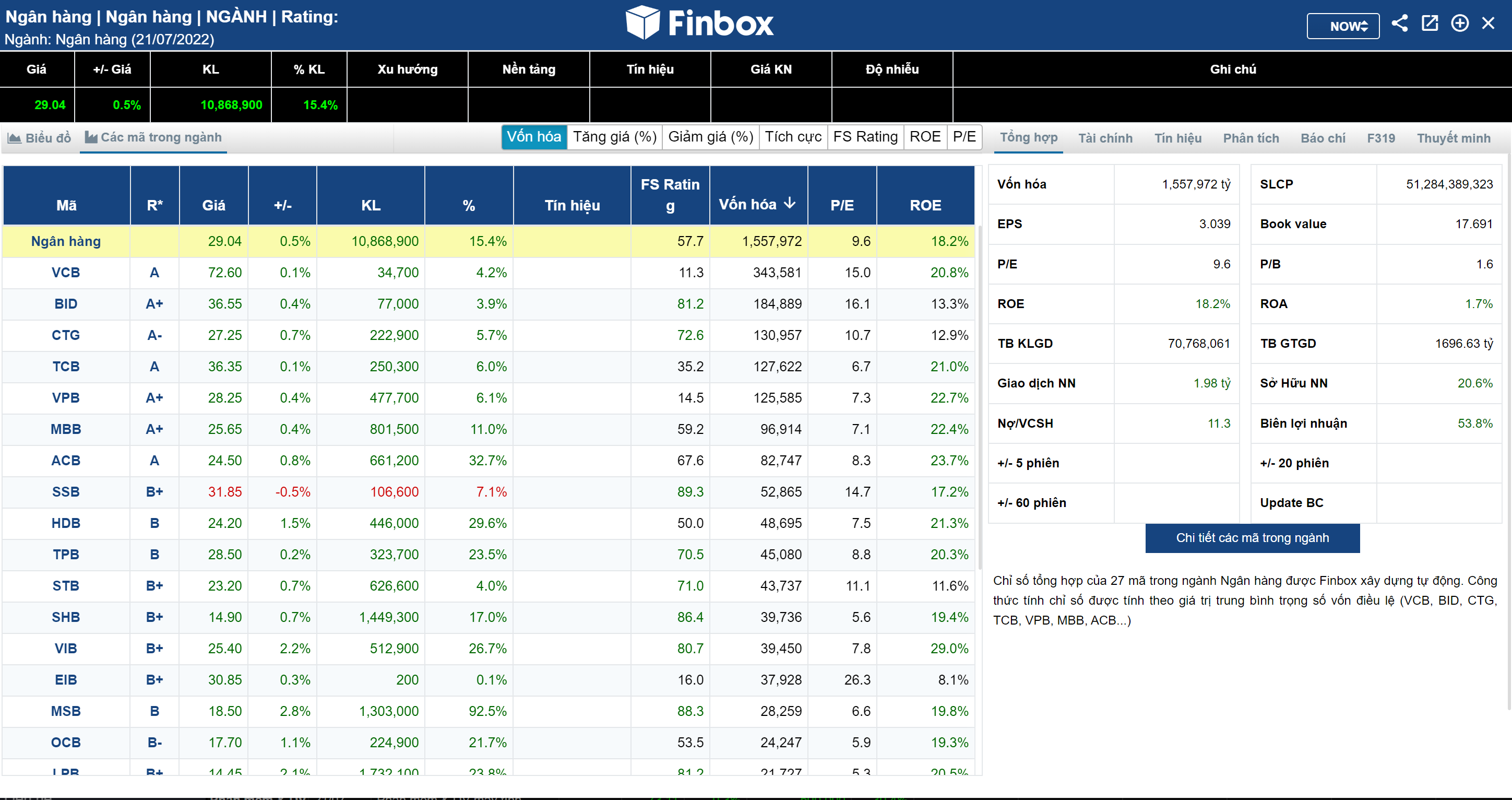The image size is (1512, 800).
Task: Select the Các mã trong ngành tab
Action: [x=153, y=137]
